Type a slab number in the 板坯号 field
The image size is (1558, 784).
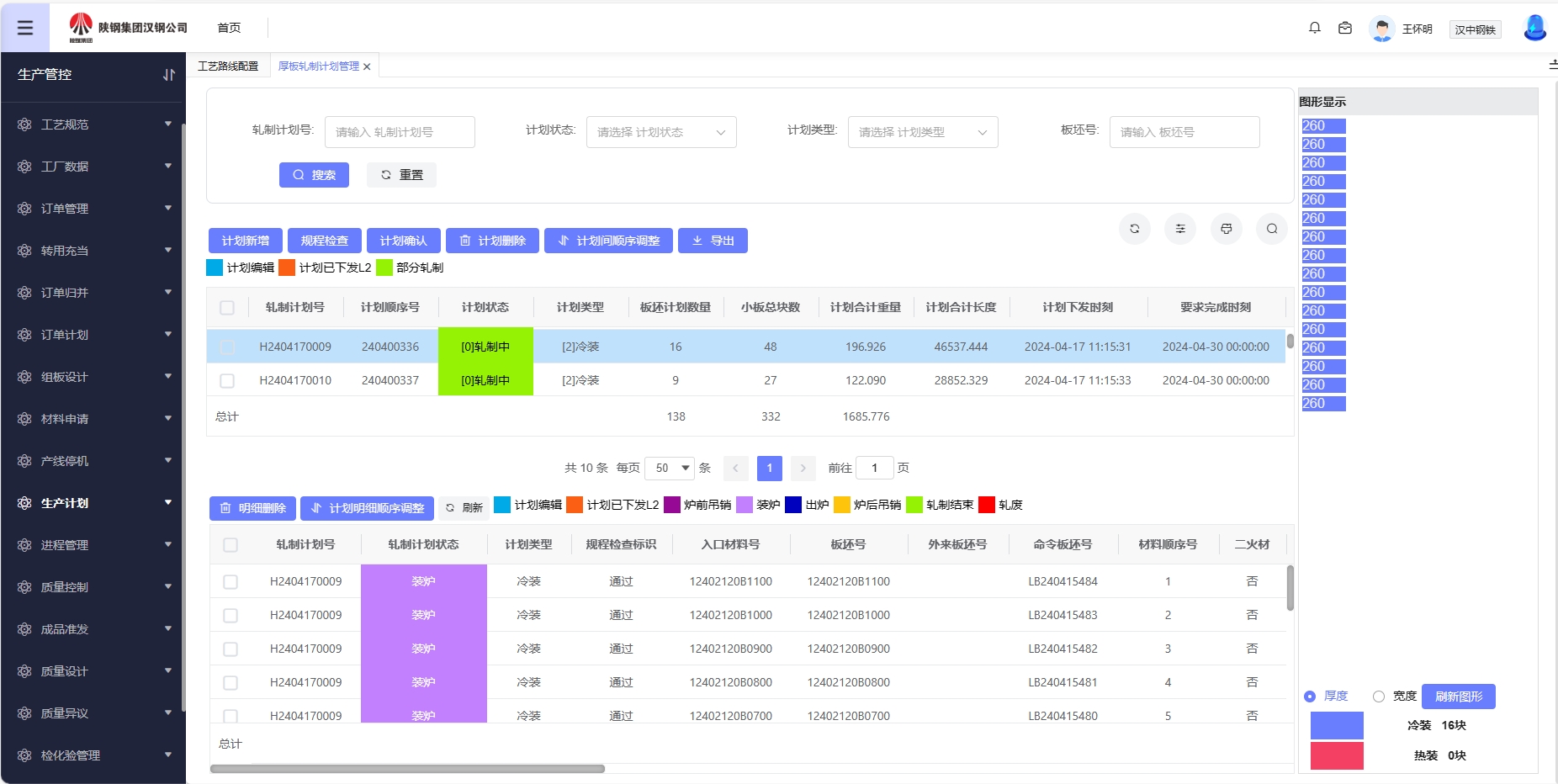1184,131
